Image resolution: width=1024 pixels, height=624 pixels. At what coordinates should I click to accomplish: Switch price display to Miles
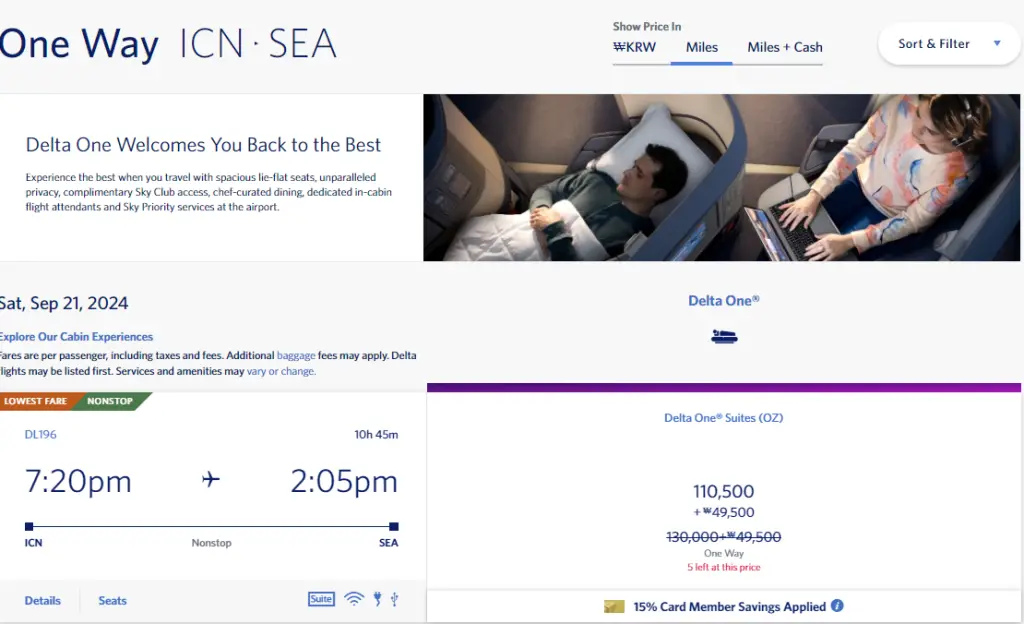[x=701, y=47]
